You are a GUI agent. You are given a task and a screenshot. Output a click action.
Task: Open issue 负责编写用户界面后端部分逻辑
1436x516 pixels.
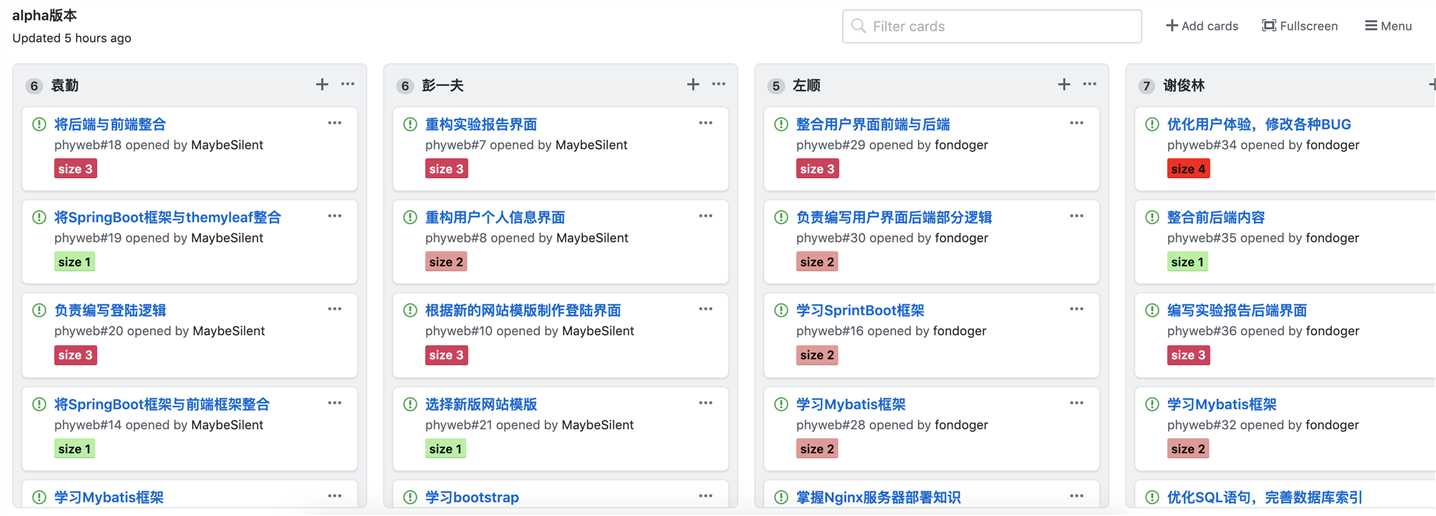(x=894, y=217)
